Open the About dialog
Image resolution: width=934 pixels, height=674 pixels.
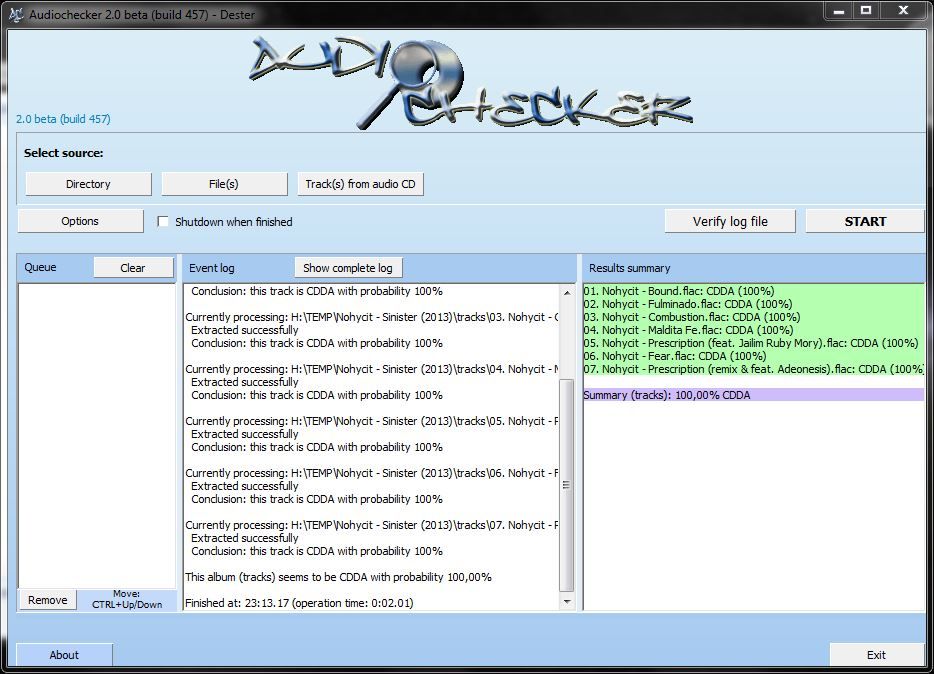[64, 655]
